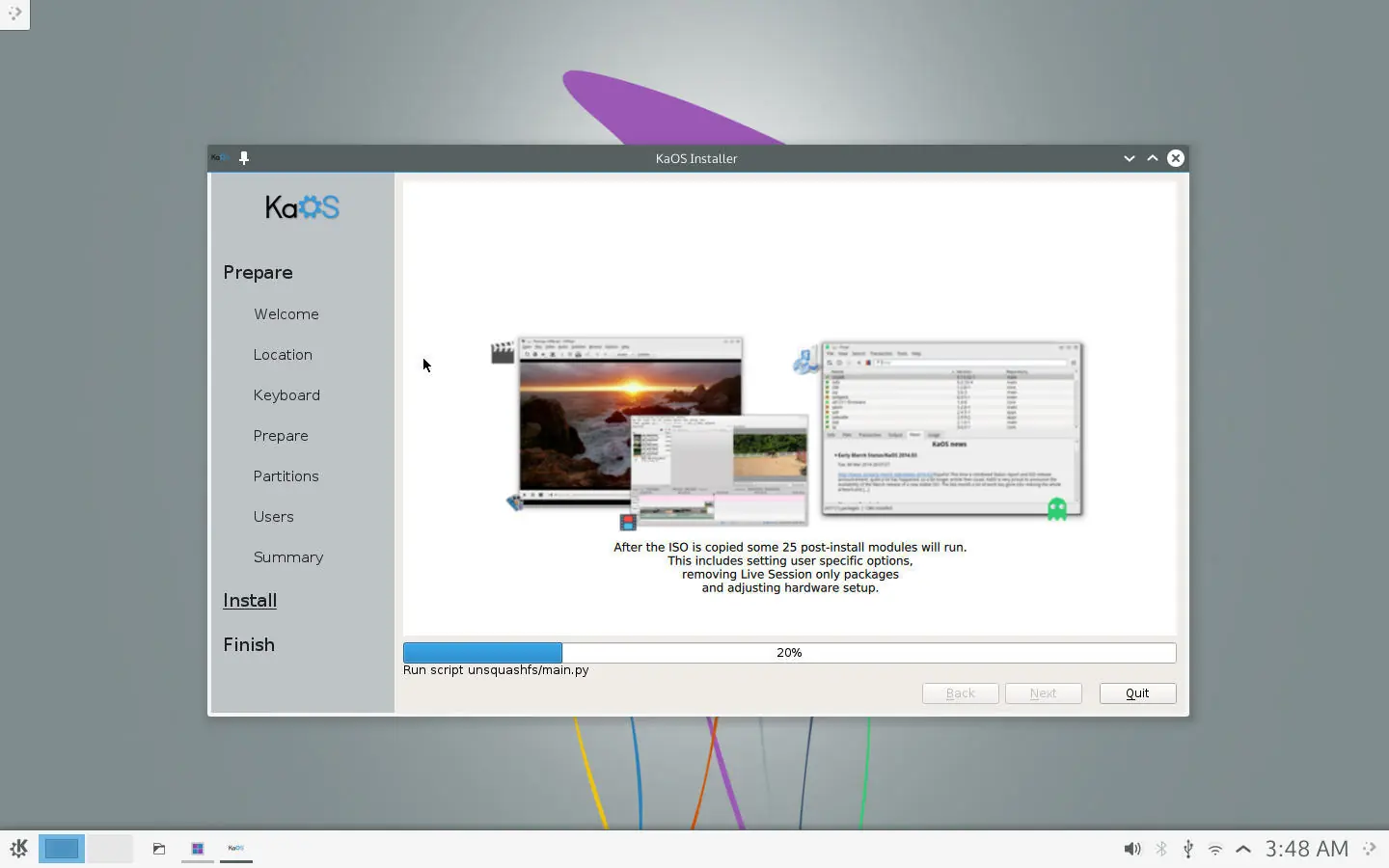Viewport: 1389px width, 868px height.
Task: Click the KaOS Installer title bar text
Action: point(696,158)
